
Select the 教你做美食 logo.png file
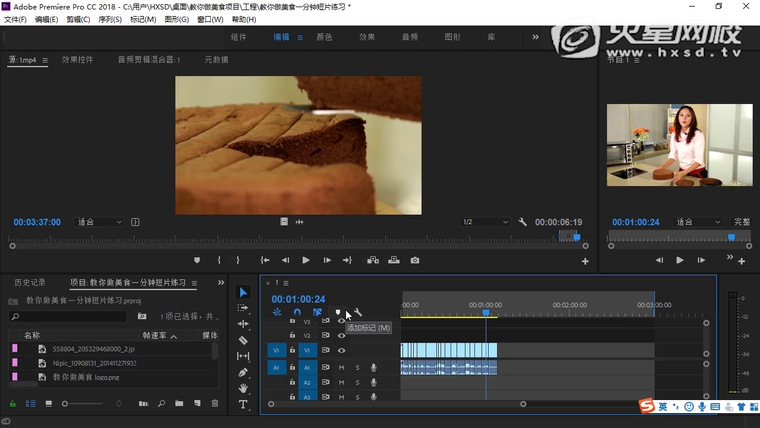click(83, 376)
